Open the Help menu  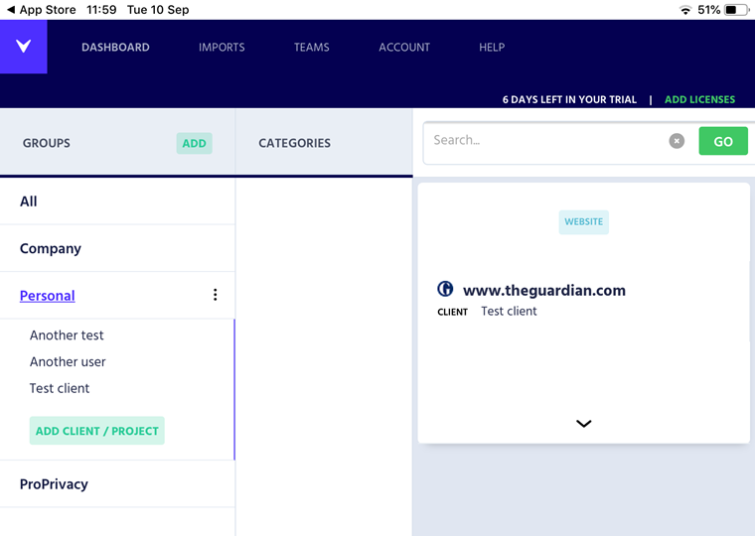492,47
